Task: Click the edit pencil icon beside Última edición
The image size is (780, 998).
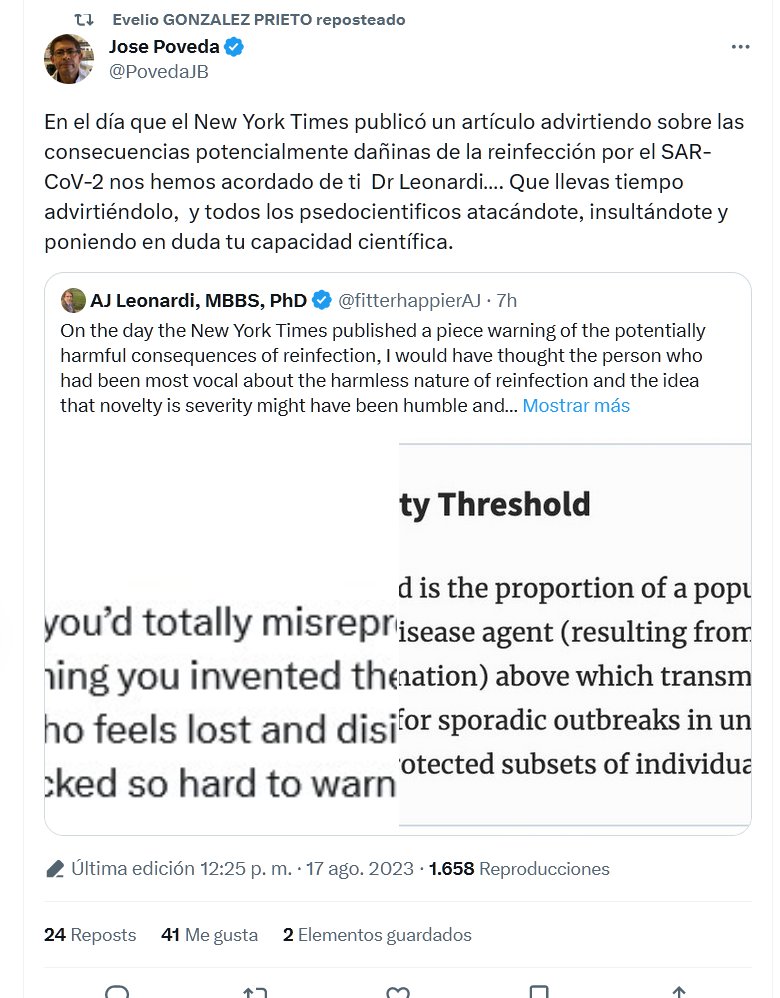Action: pos(55,869)
